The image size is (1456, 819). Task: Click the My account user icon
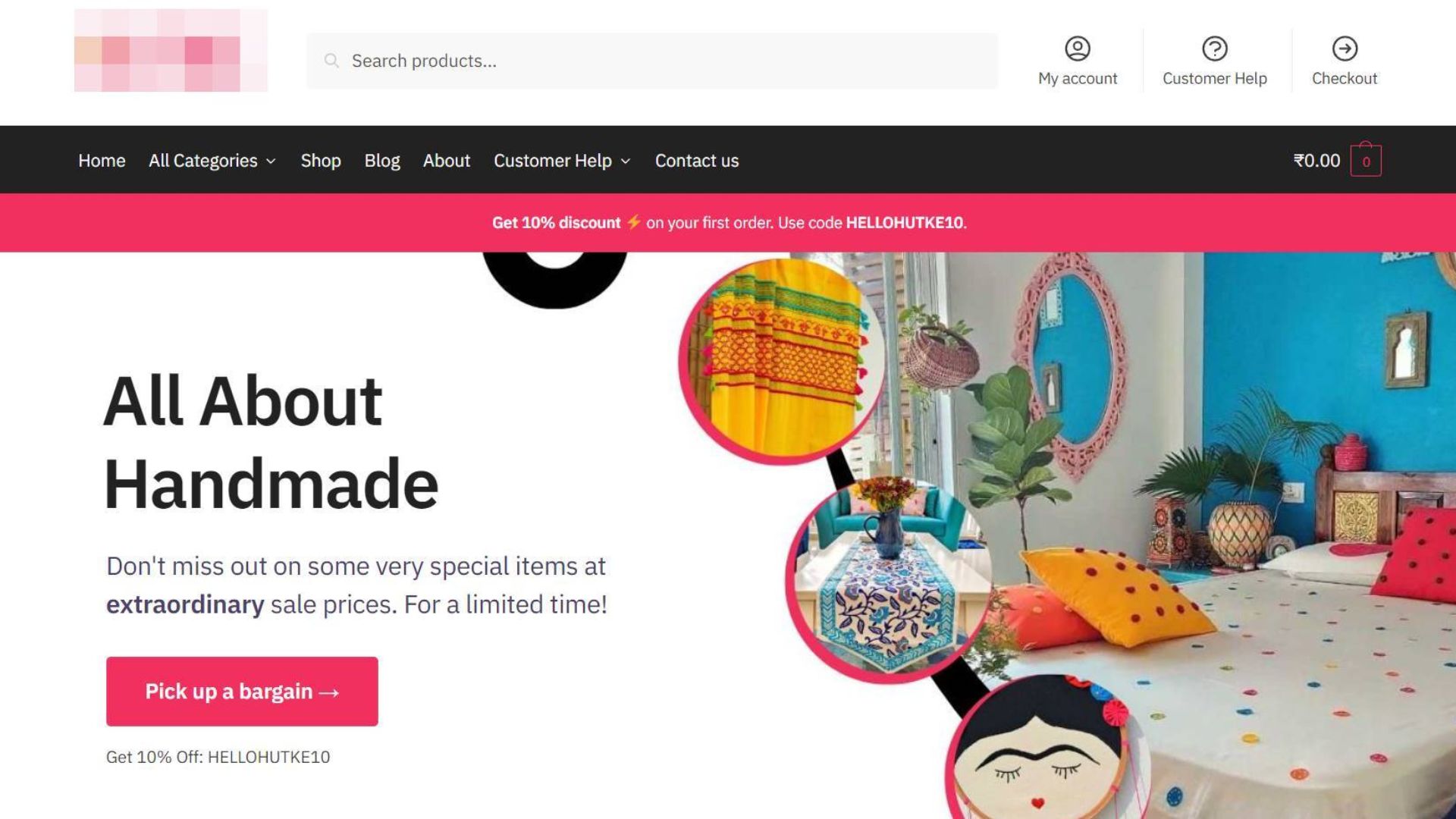pos(1078,49)
